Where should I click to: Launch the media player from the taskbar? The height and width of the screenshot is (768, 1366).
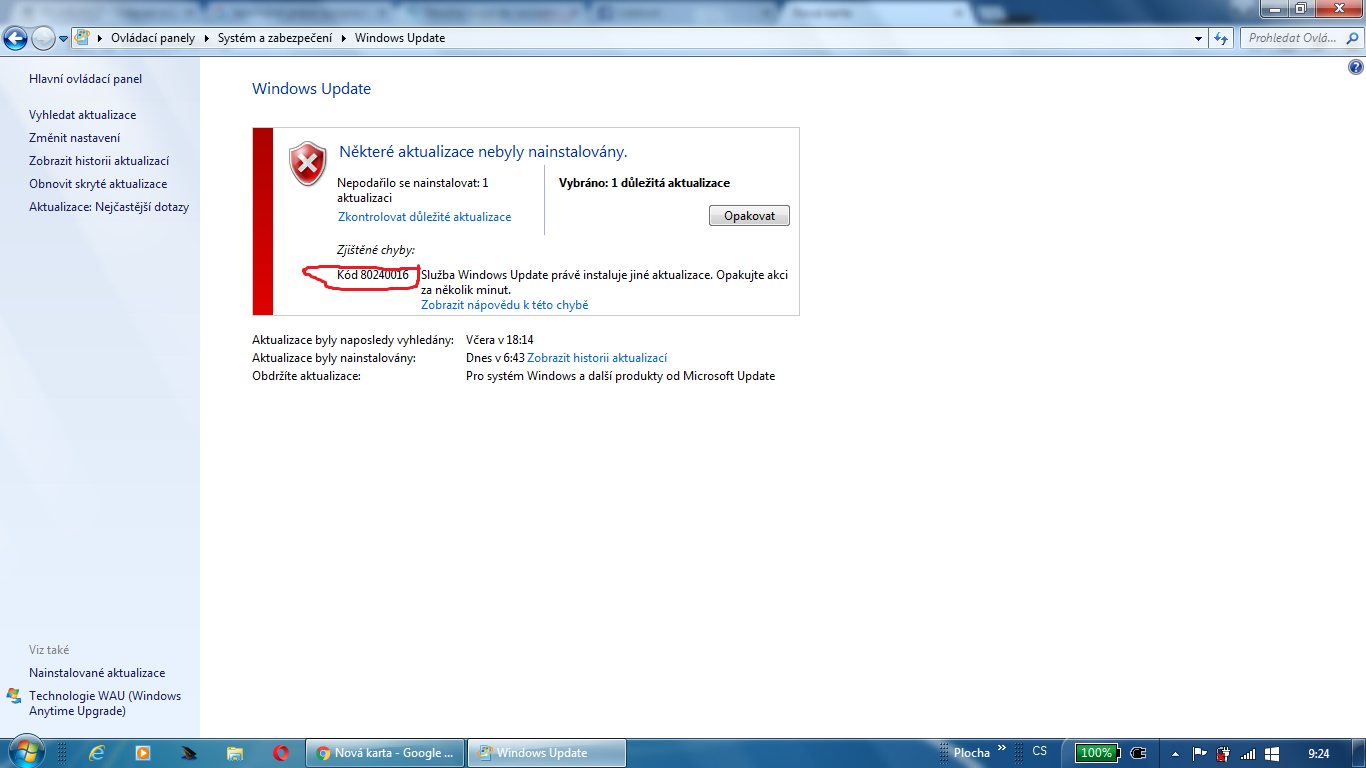pyautogui.click(x=143, y=753)
